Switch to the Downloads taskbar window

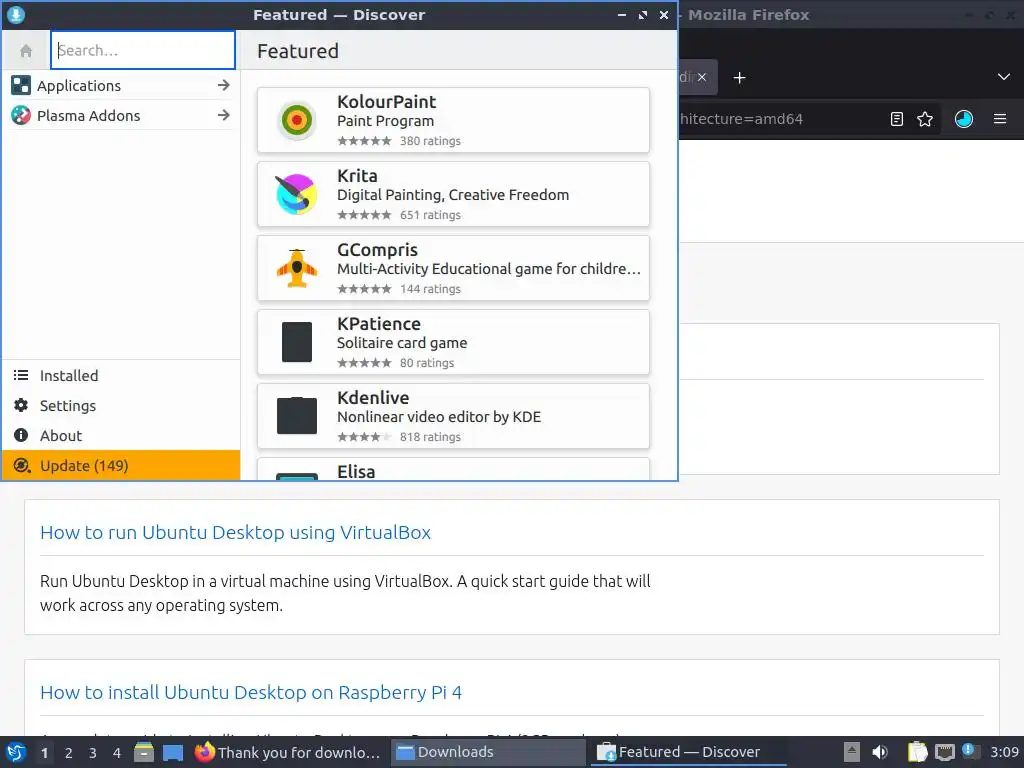(488, 752)
